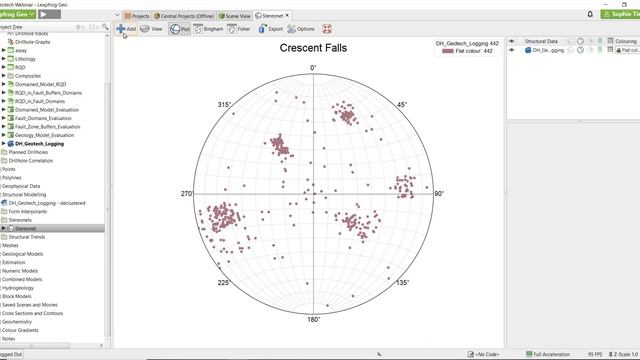This screenshot has width=640, height=360.
Task: Select Structural Modelling in project tree
Action: 24,195
